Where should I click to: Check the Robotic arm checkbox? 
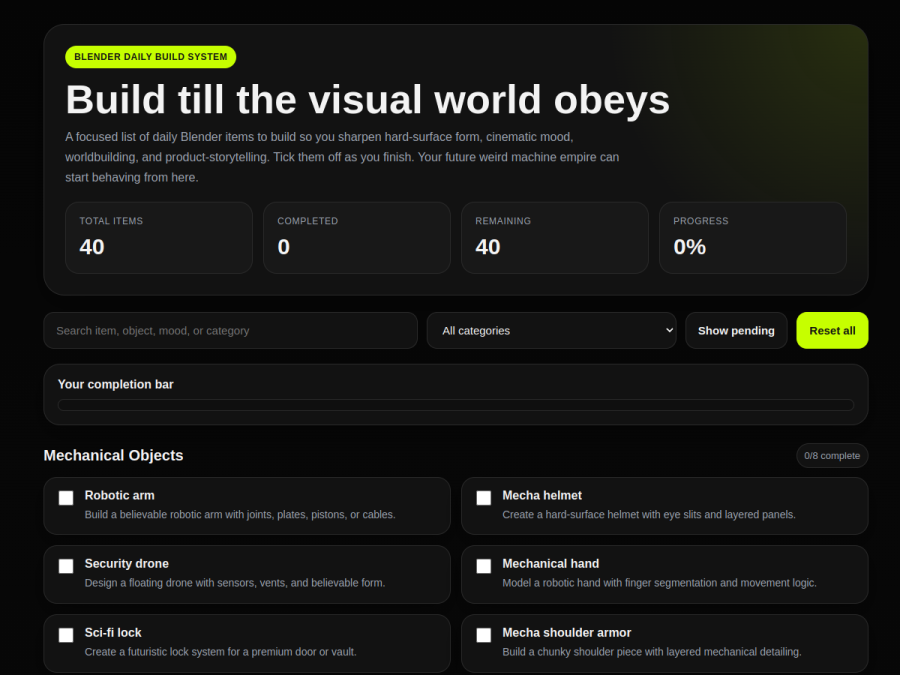[66, 498]
